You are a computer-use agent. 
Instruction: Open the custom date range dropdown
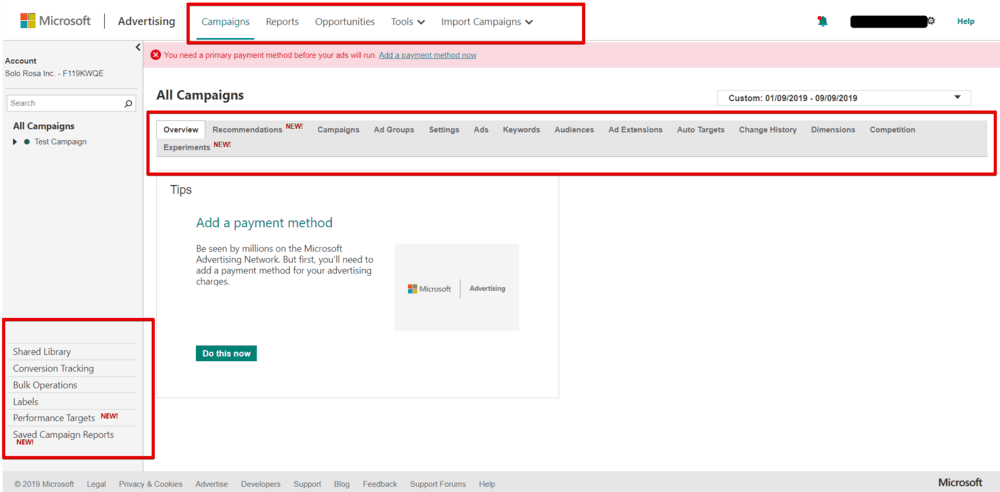pyautogui.click(x=844, y=98)
